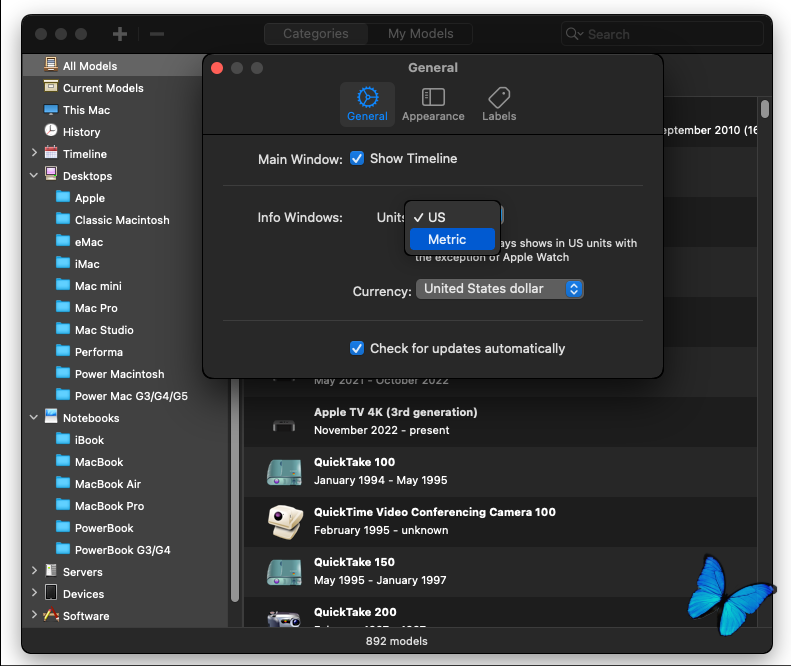The width and height of the screenshot is (791, 666).
Task: Click the MacBook Pro folder icon
Action: click(x=63, y=504)
